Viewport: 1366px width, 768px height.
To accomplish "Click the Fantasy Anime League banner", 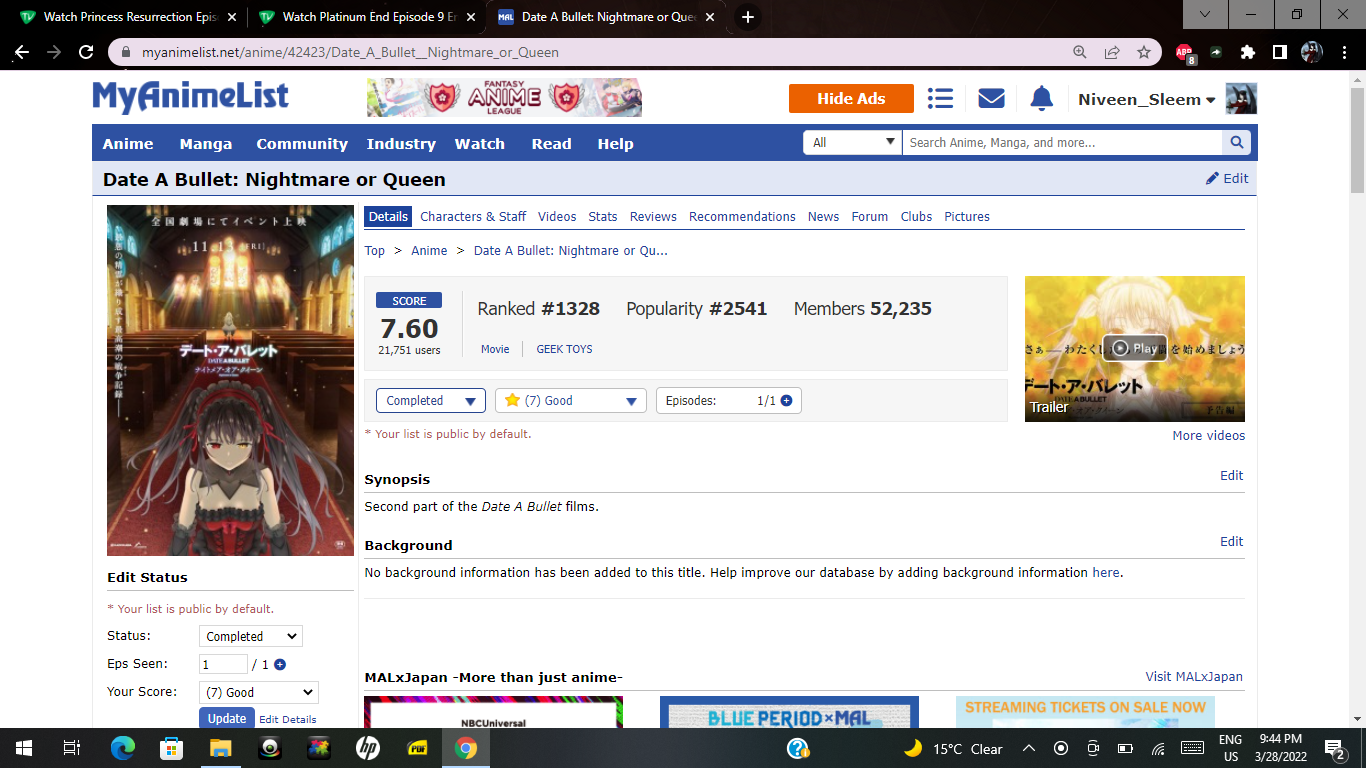I will pyautogui.click(x=504, y=98).
